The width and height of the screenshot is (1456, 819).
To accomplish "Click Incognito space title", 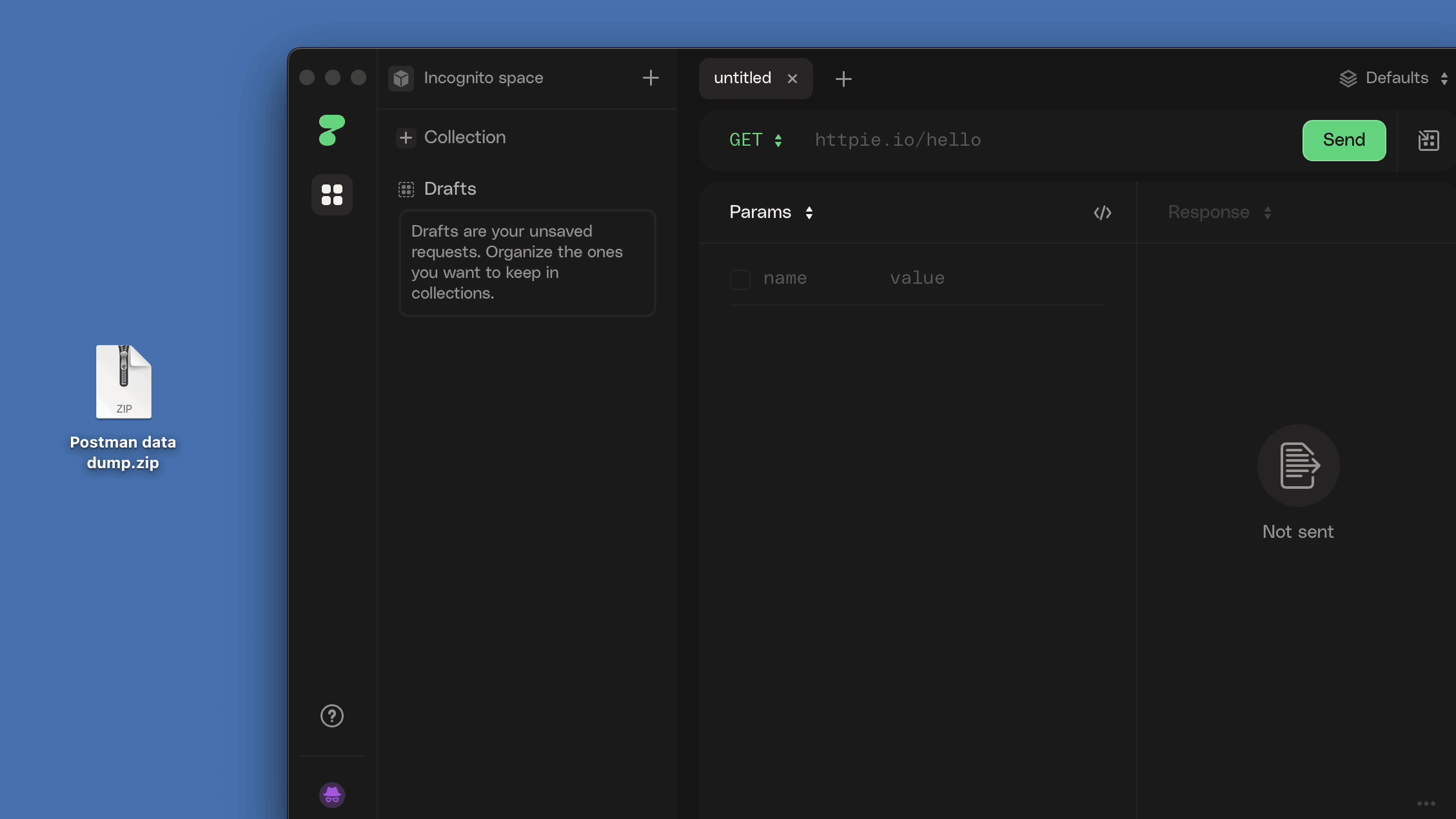I will [x=484, y=78].
